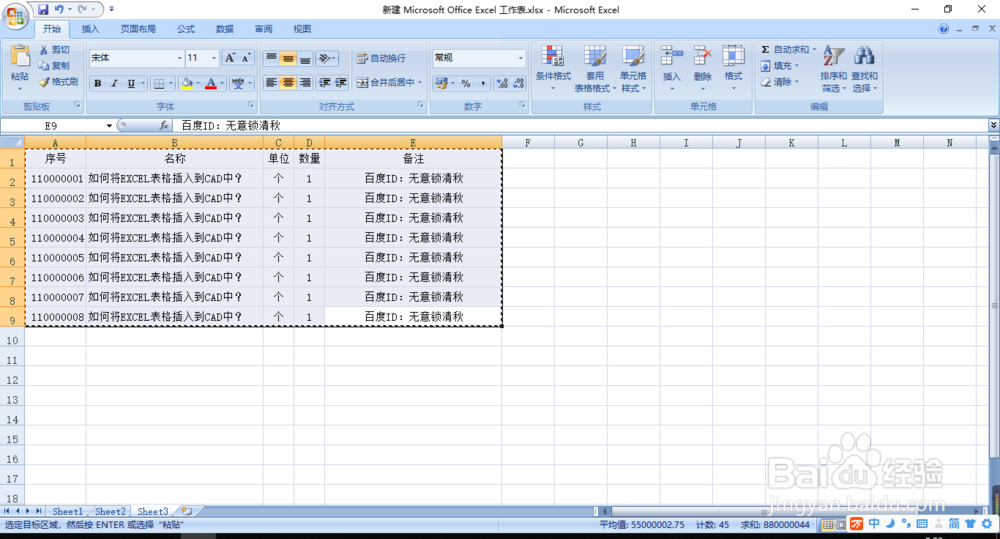Select the Format Painter brush

coord(58,82)
